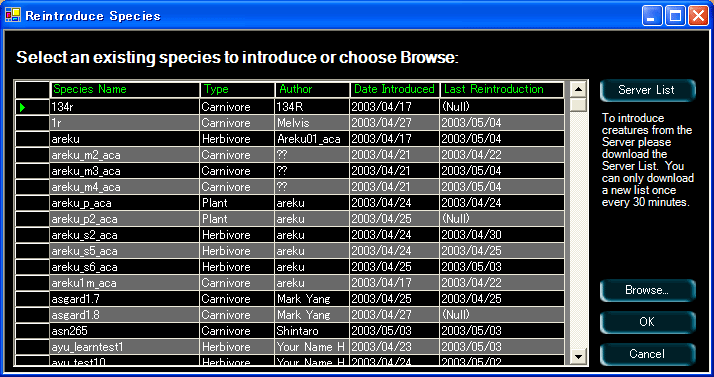714x377 pixels.
Task: Click '2003/04/23' date introduced cell
Action: pos(394,347)
